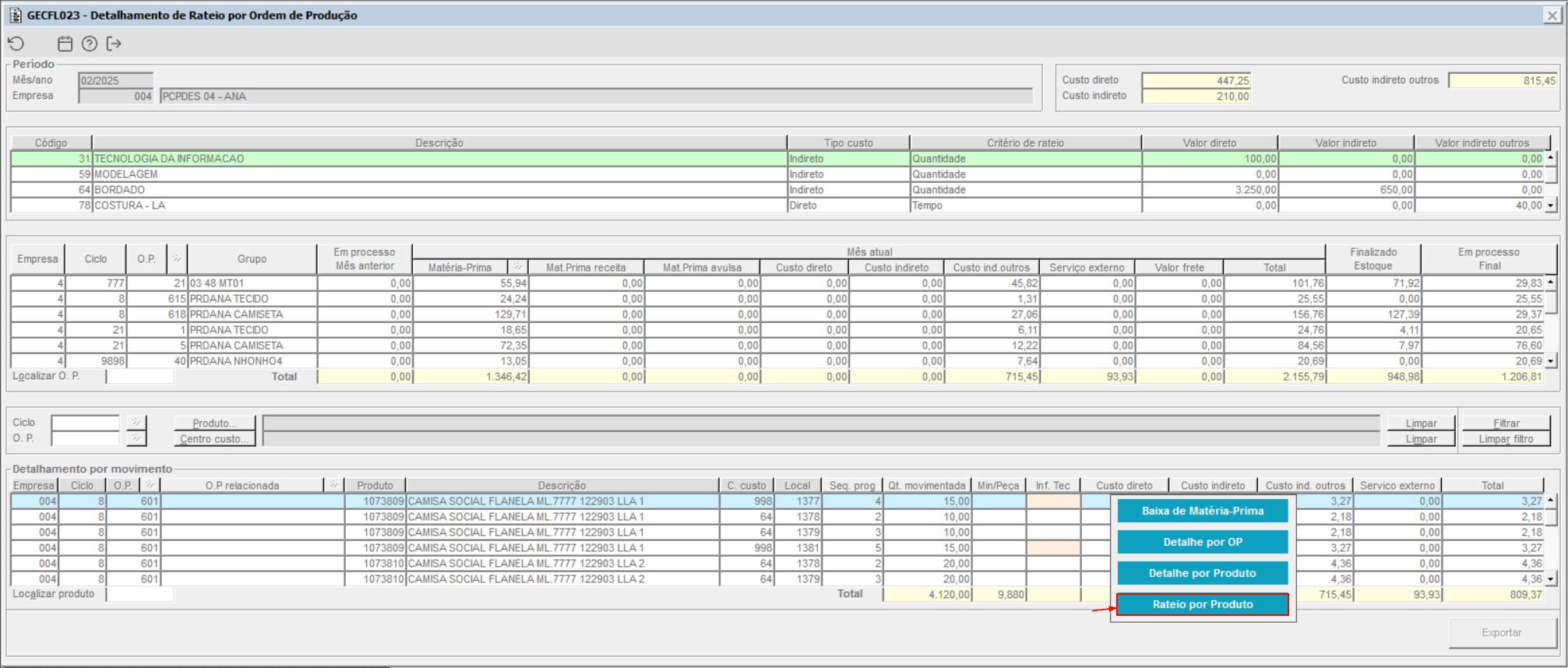
Task: Click the Matéria-Prima total value 1.346,42
Action: [470, 376]
